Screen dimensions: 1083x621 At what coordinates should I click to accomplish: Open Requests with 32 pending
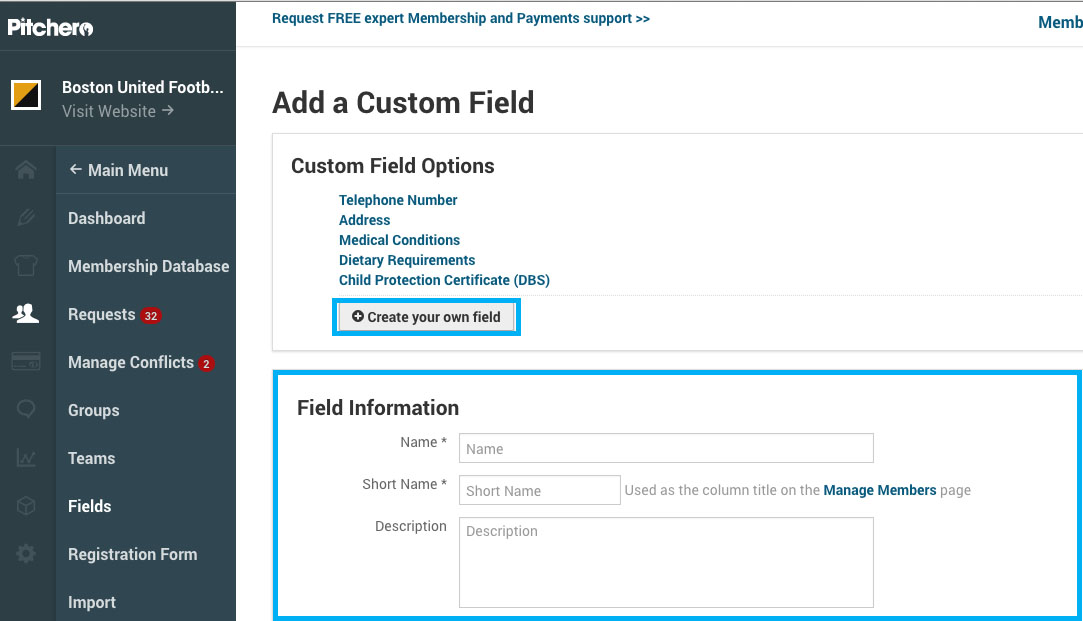(x=102, y=314)
